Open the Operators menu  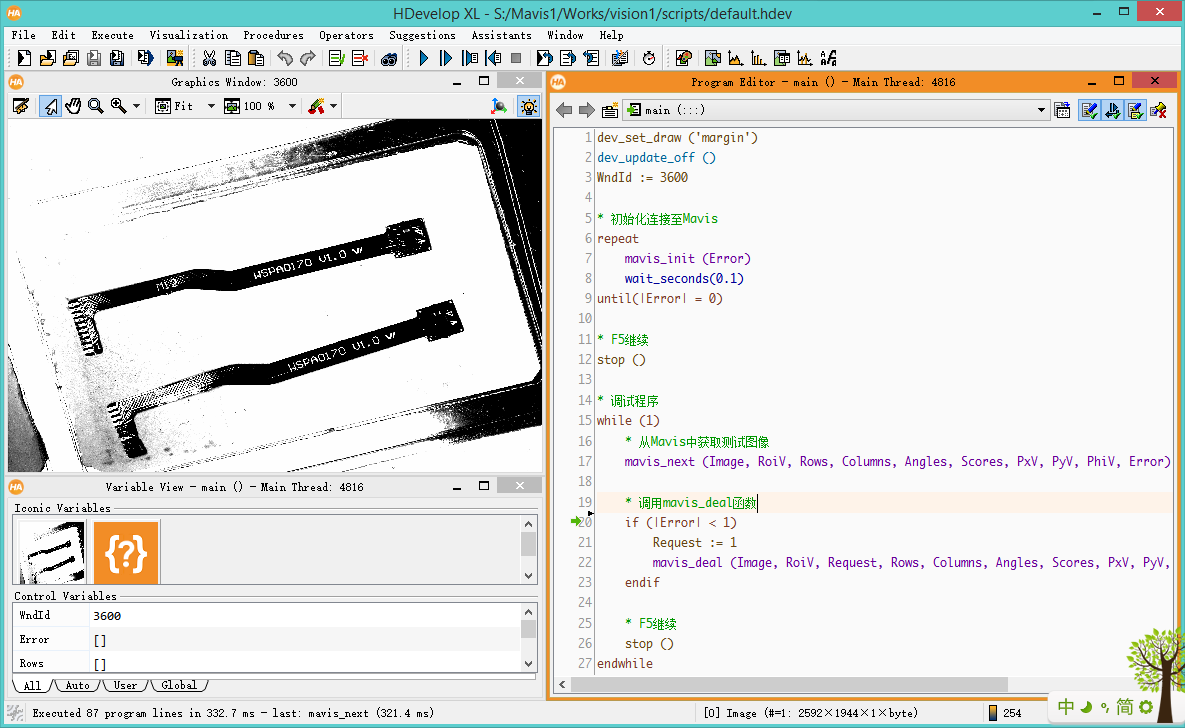click(x=346, y=35)
